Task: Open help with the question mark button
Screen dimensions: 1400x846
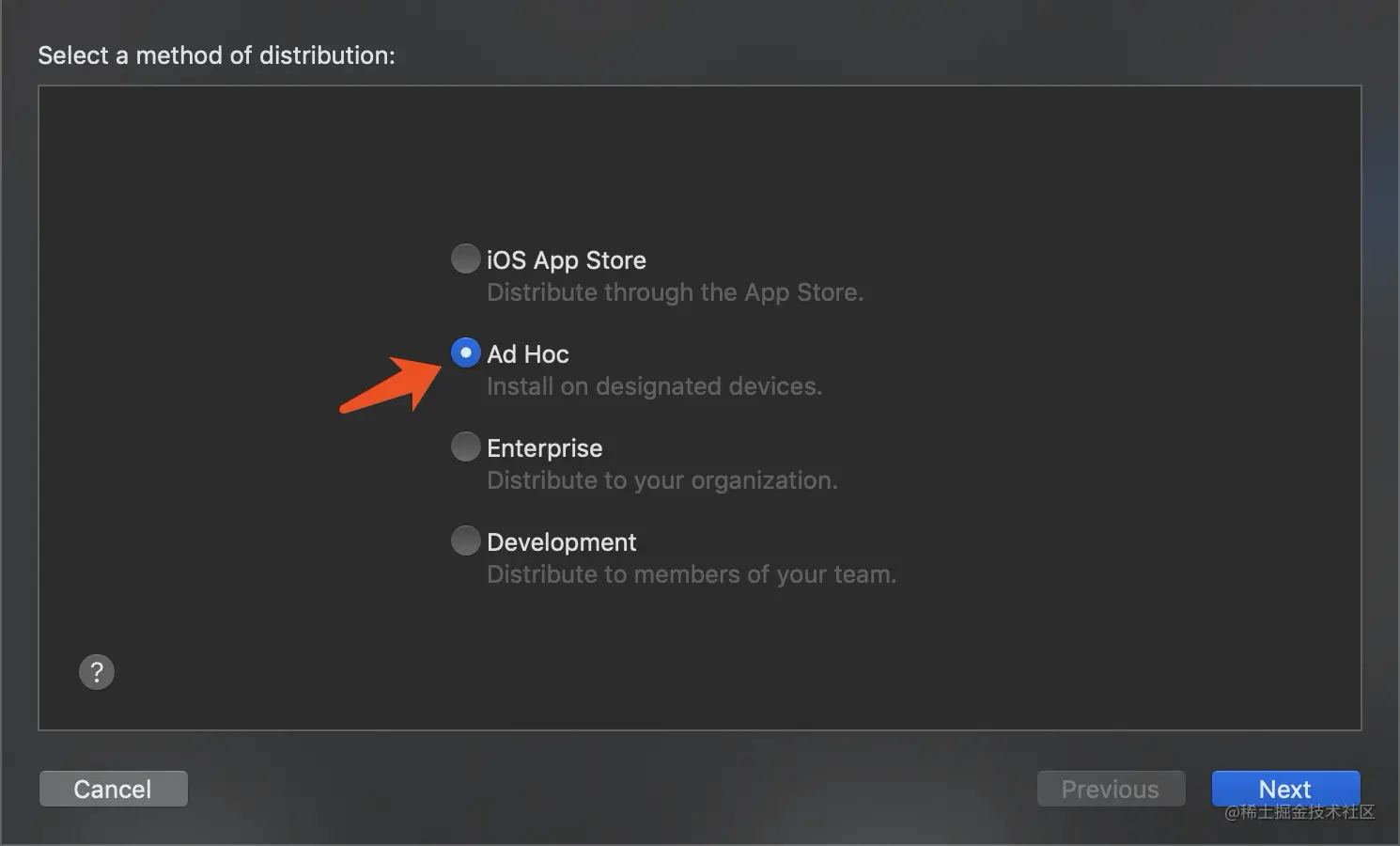Action: (x=97, y=672)
